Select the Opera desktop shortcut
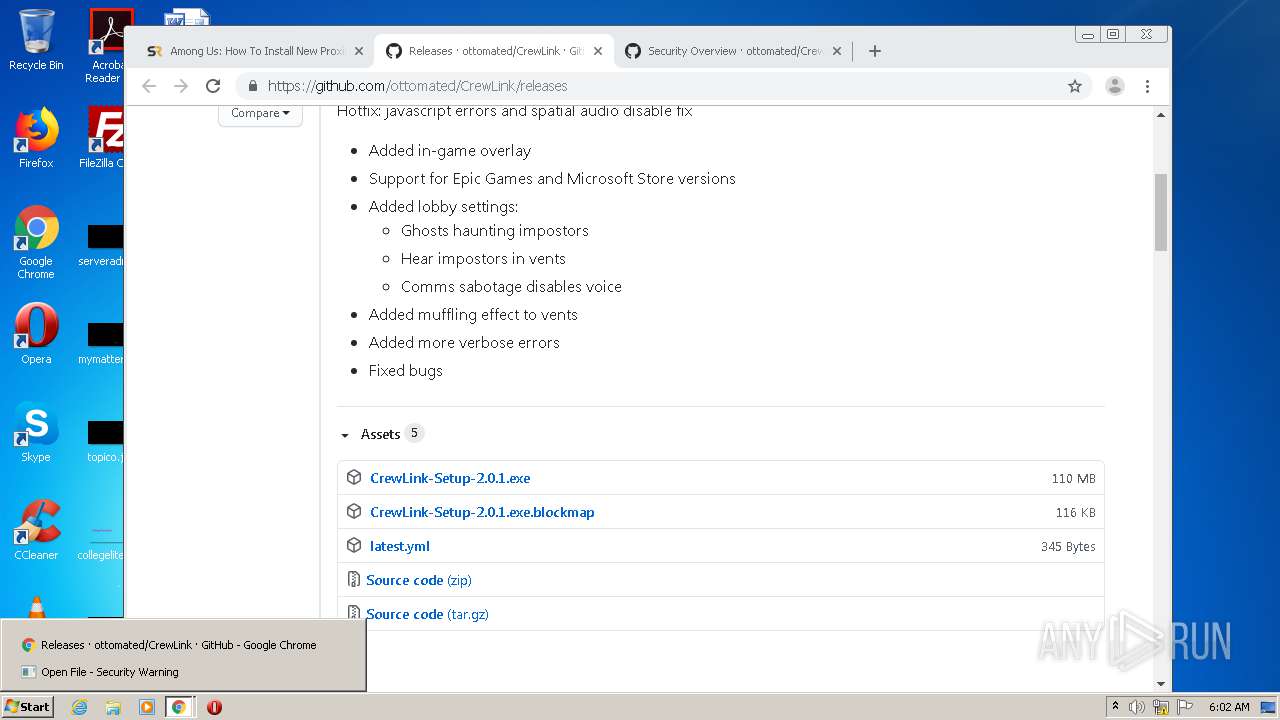 pyautogui.click(x=36, y=335)
